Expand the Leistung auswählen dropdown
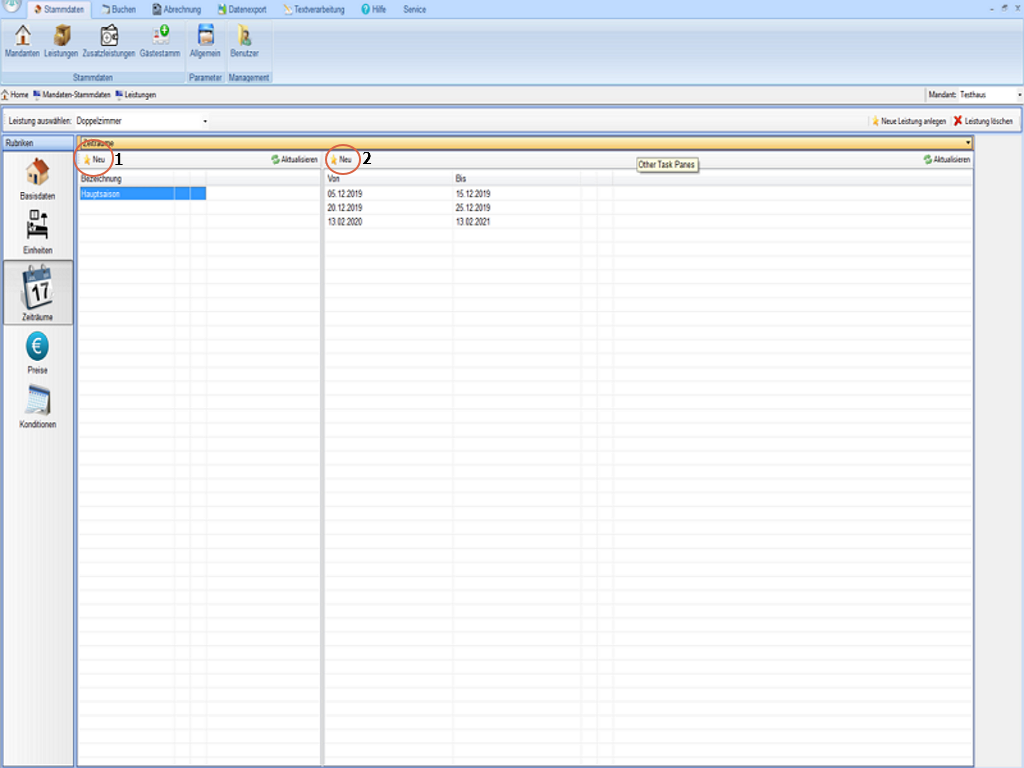Screen dimensions: 1024x768 click(205, 121)
